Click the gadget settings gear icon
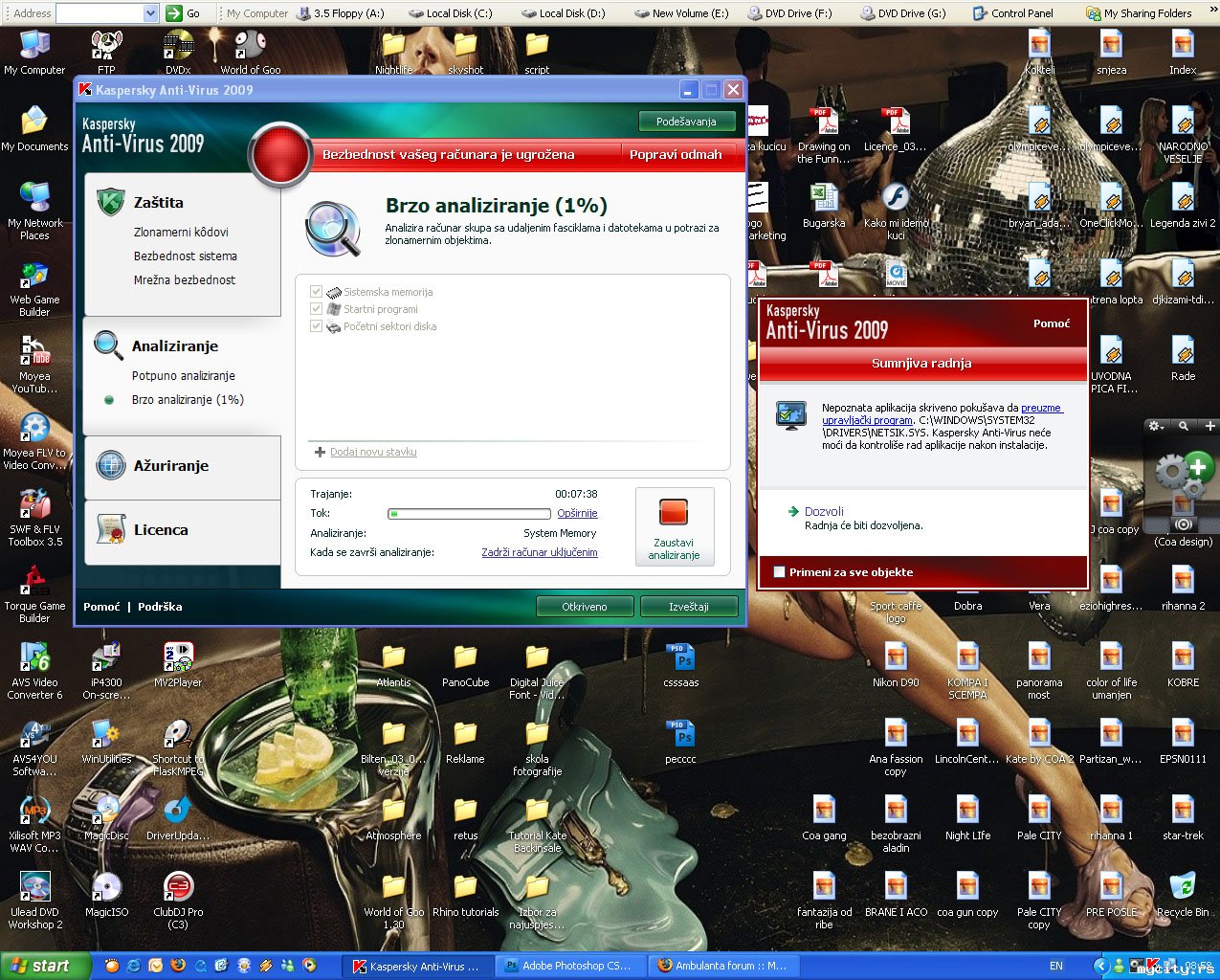This screenshot has width=1220, height=980. pos(1156,426)
